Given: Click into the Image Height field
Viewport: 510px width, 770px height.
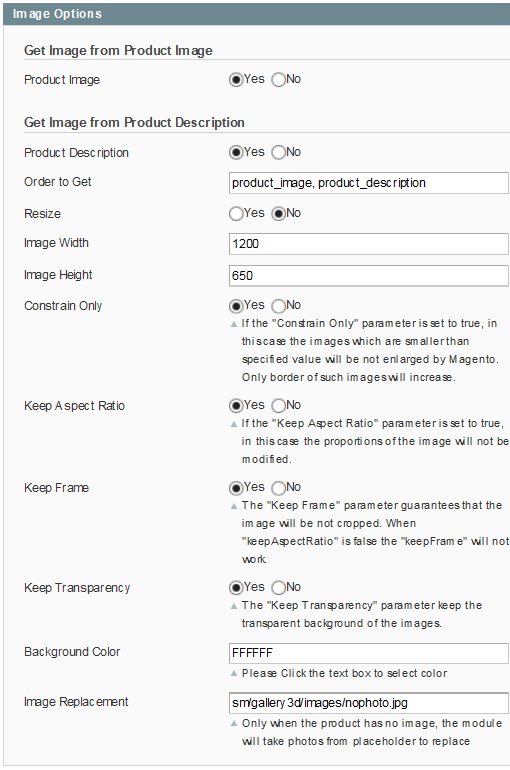Looking at the screenshot, I should pyautogui.click(x=369, y=275).
